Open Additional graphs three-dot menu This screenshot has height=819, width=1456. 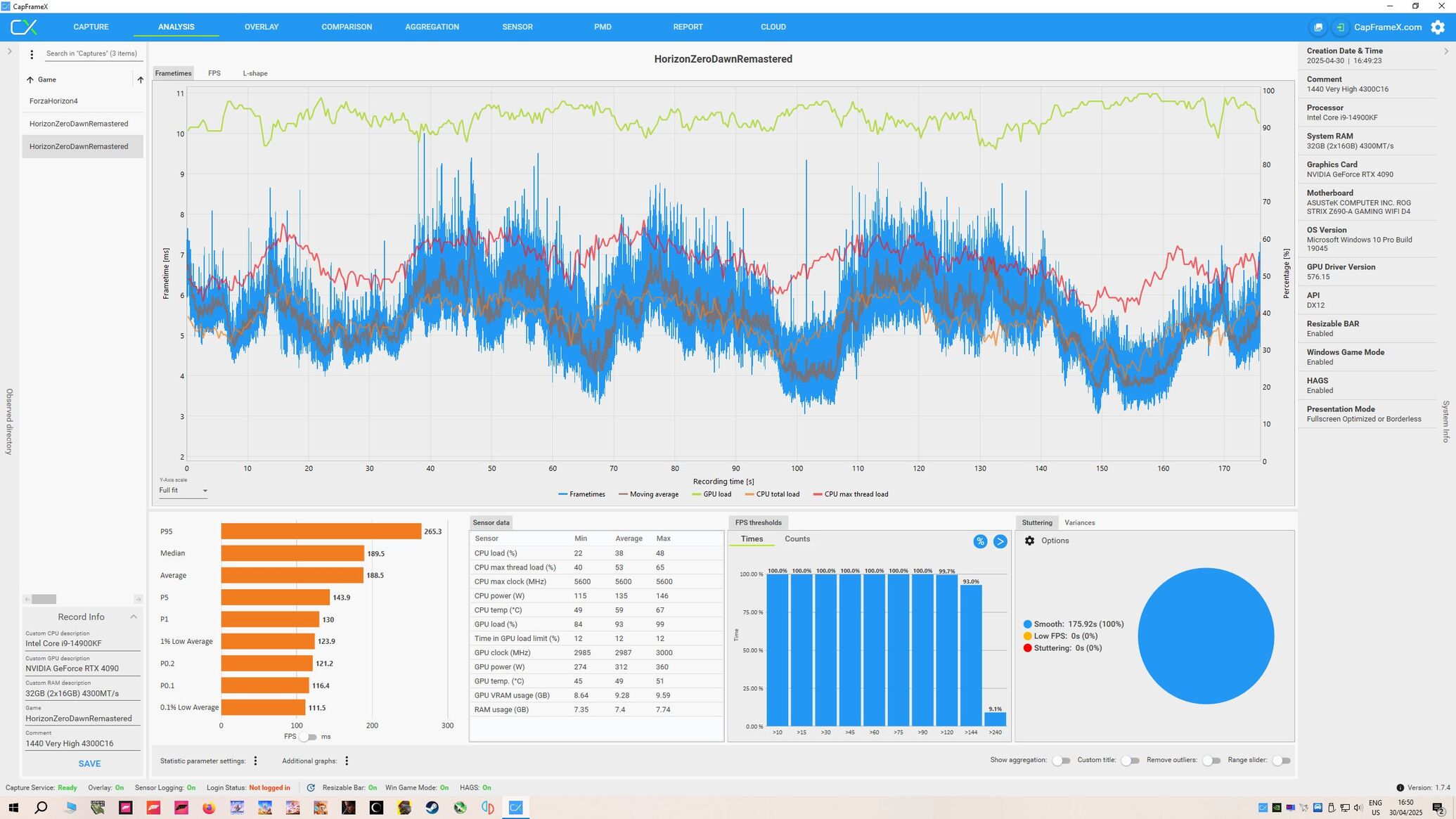click(x=347, y=761)
